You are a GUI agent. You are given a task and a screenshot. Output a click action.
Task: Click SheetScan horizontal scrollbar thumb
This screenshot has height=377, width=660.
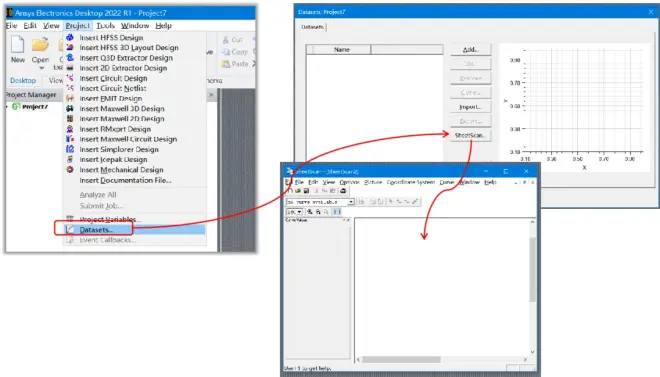[402, 360]
